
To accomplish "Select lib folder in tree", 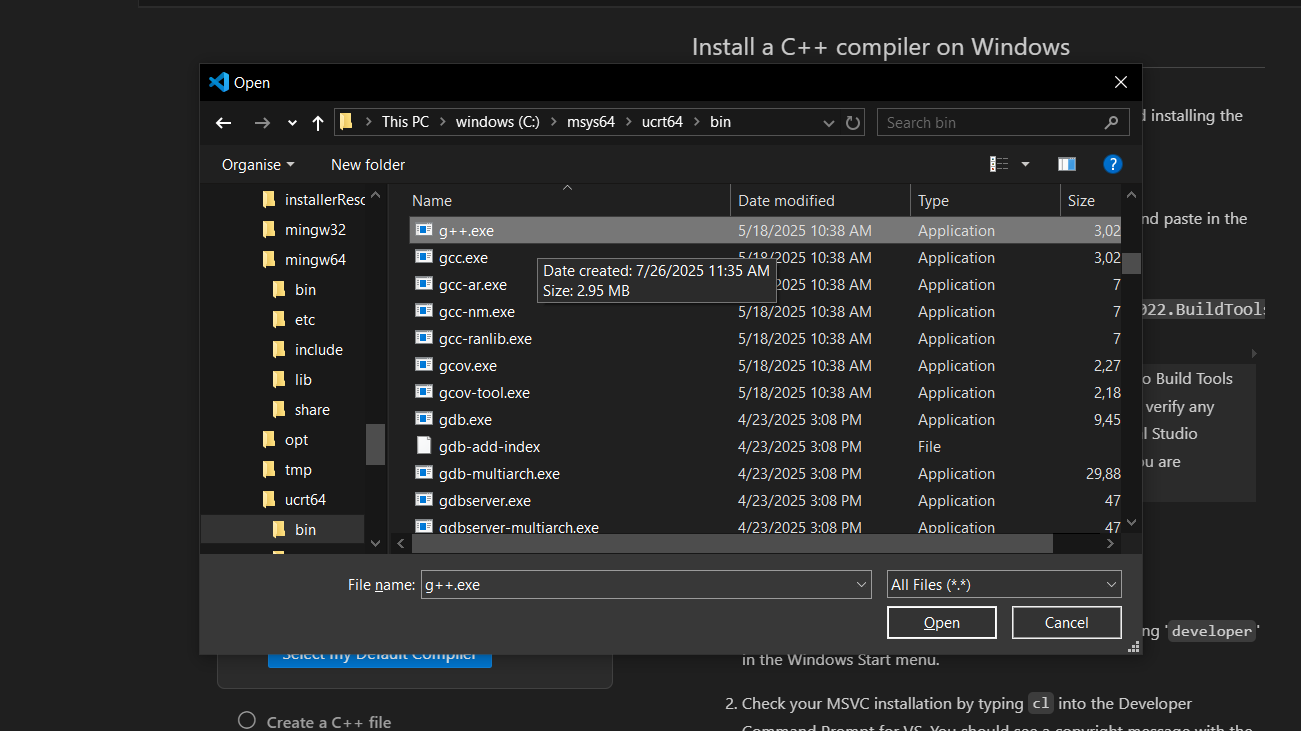I will tap(292, 380).
